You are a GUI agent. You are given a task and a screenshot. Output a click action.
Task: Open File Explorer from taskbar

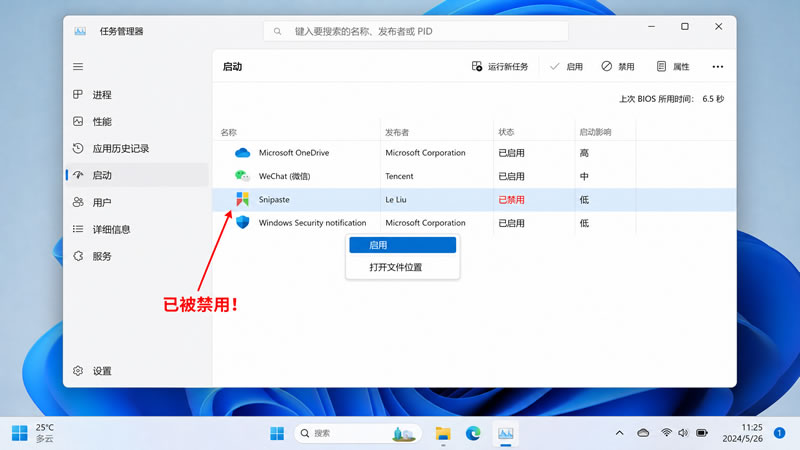click(x=443, y=433)
